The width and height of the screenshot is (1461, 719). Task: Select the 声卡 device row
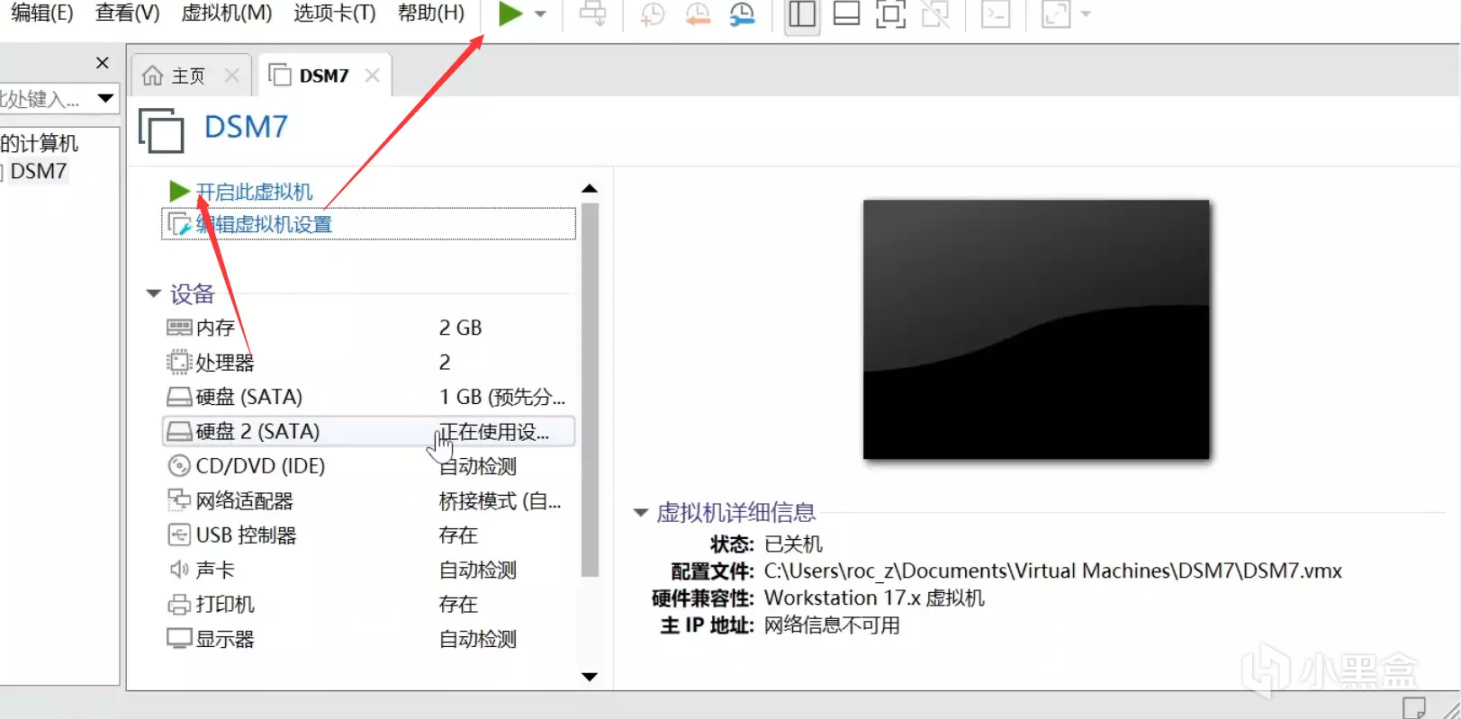point(369,570)
